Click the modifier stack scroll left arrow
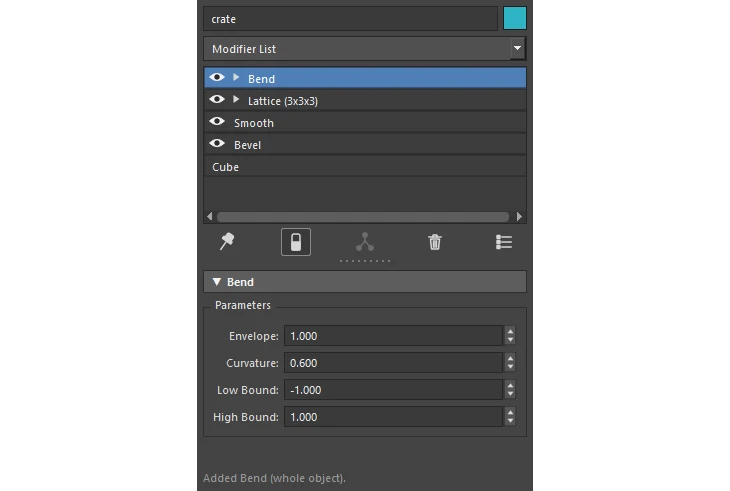Image resolution: width=730 pixels, height=491 pixels. [210, 216]
